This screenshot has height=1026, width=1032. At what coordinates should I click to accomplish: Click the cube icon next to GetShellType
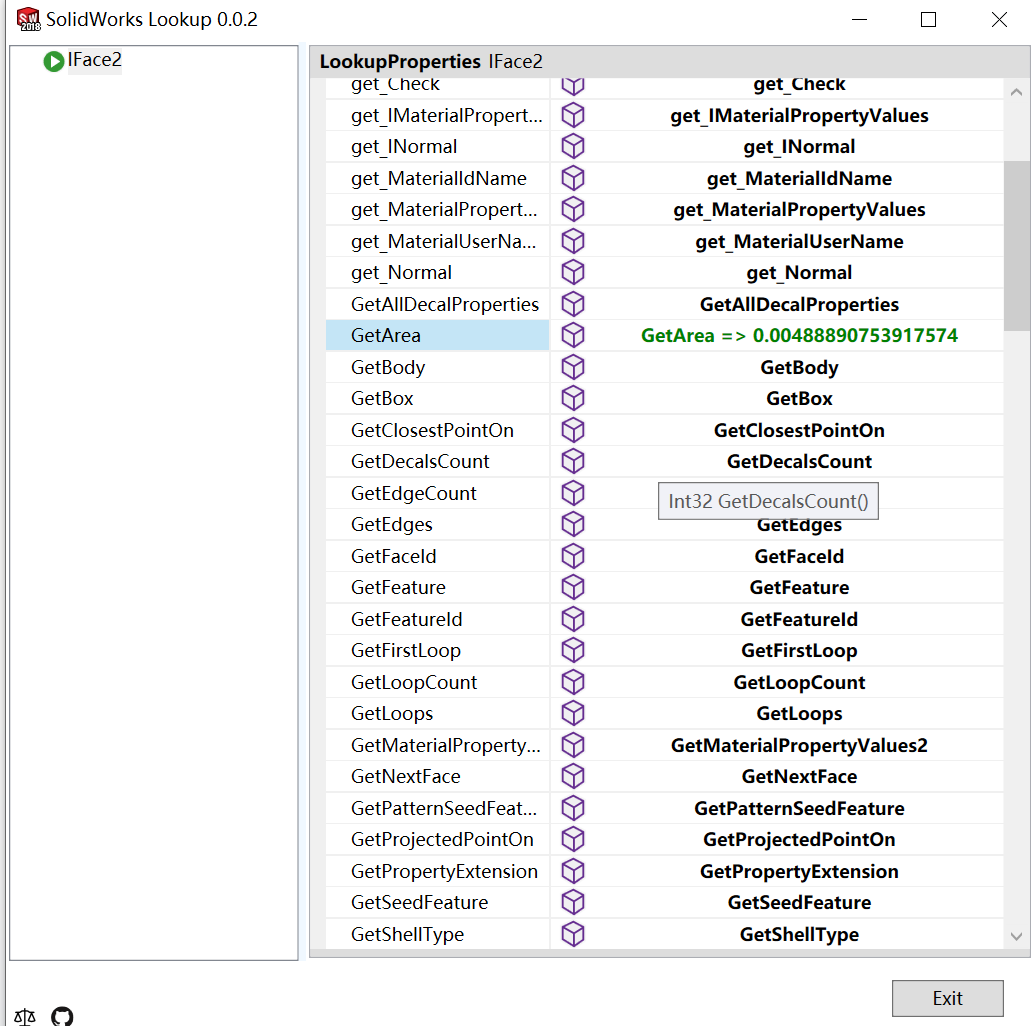pos(573,934)
